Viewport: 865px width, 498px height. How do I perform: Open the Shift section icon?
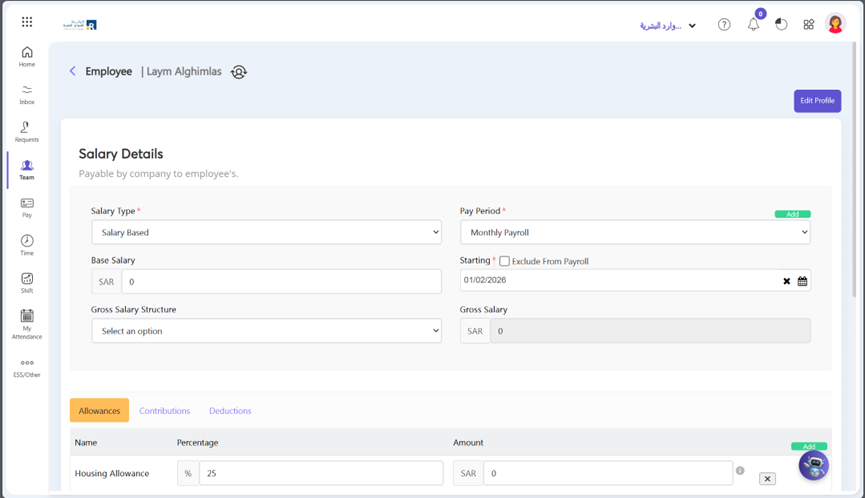(27, 282)
